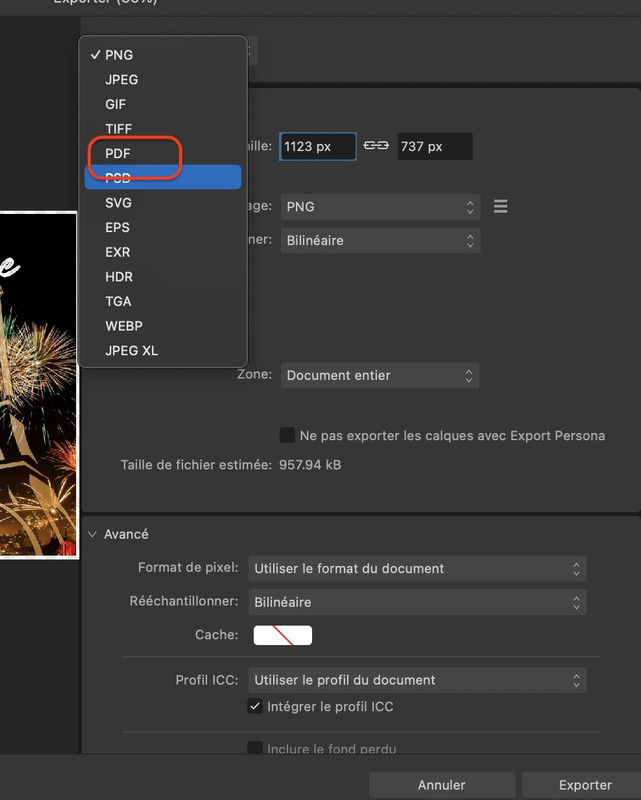Open the upper Bilinéaire resample dropdown

coord(380,240)
